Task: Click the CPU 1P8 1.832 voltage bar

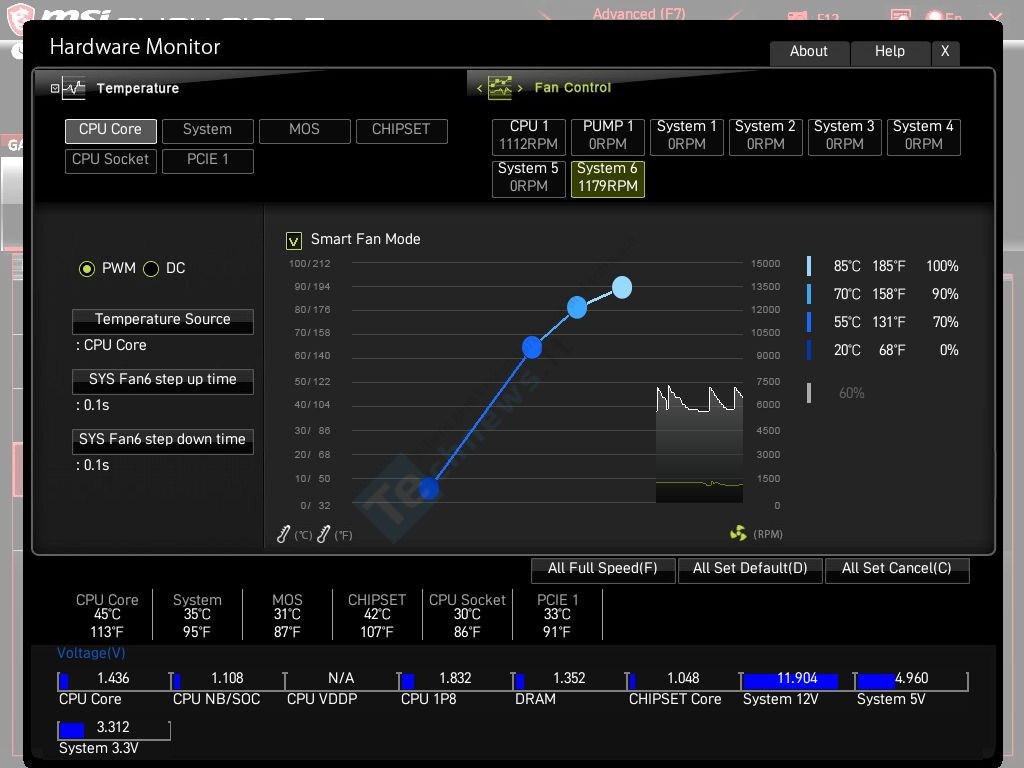Action: pyautogui.click(x=456, y=680)
